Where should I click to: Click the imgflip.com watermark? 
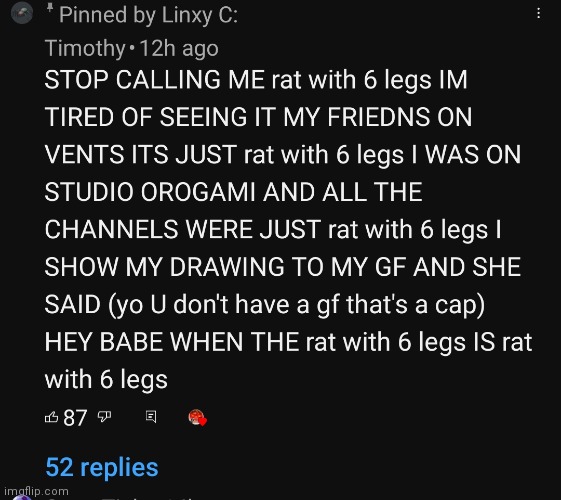tap(36, 491)
